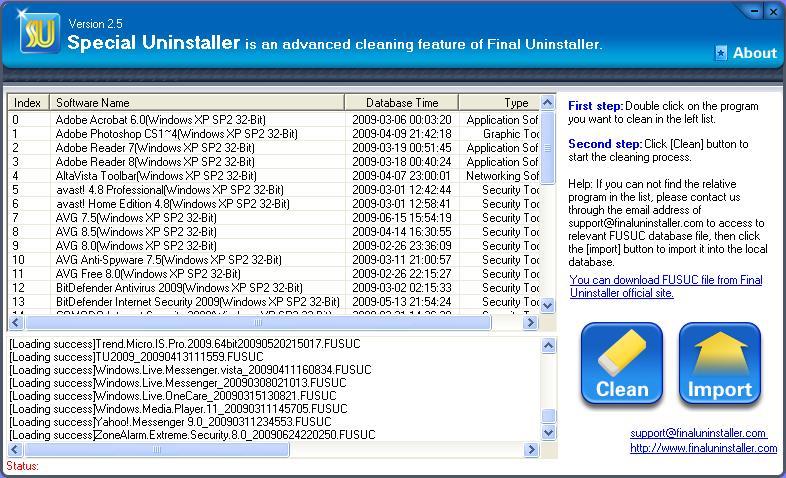Click the Special Uninstaller SU logo

tap(39, 33)
